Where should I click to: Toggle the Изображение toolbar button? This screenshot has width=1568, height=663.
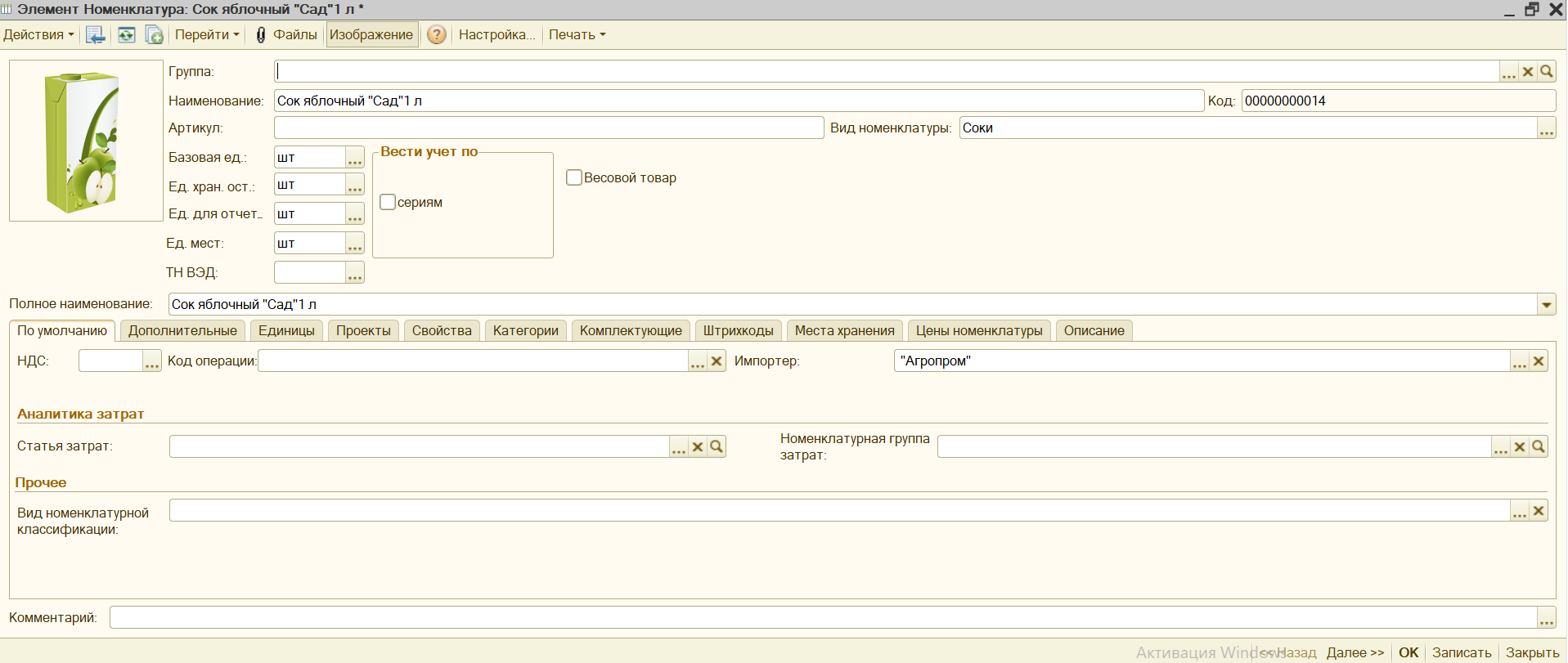(x=371, y=35)
